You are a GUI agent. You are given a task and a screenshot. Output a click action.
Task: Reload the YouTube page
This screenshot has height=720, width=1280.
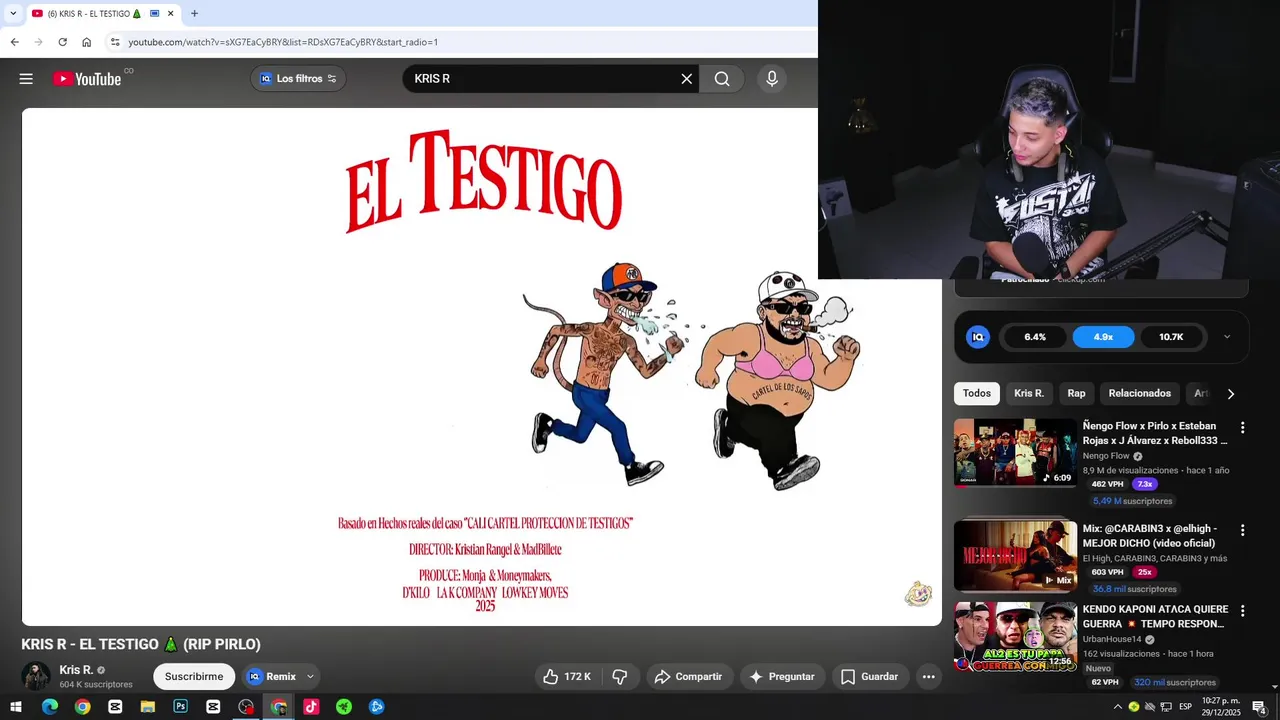(x=62, y=42)
